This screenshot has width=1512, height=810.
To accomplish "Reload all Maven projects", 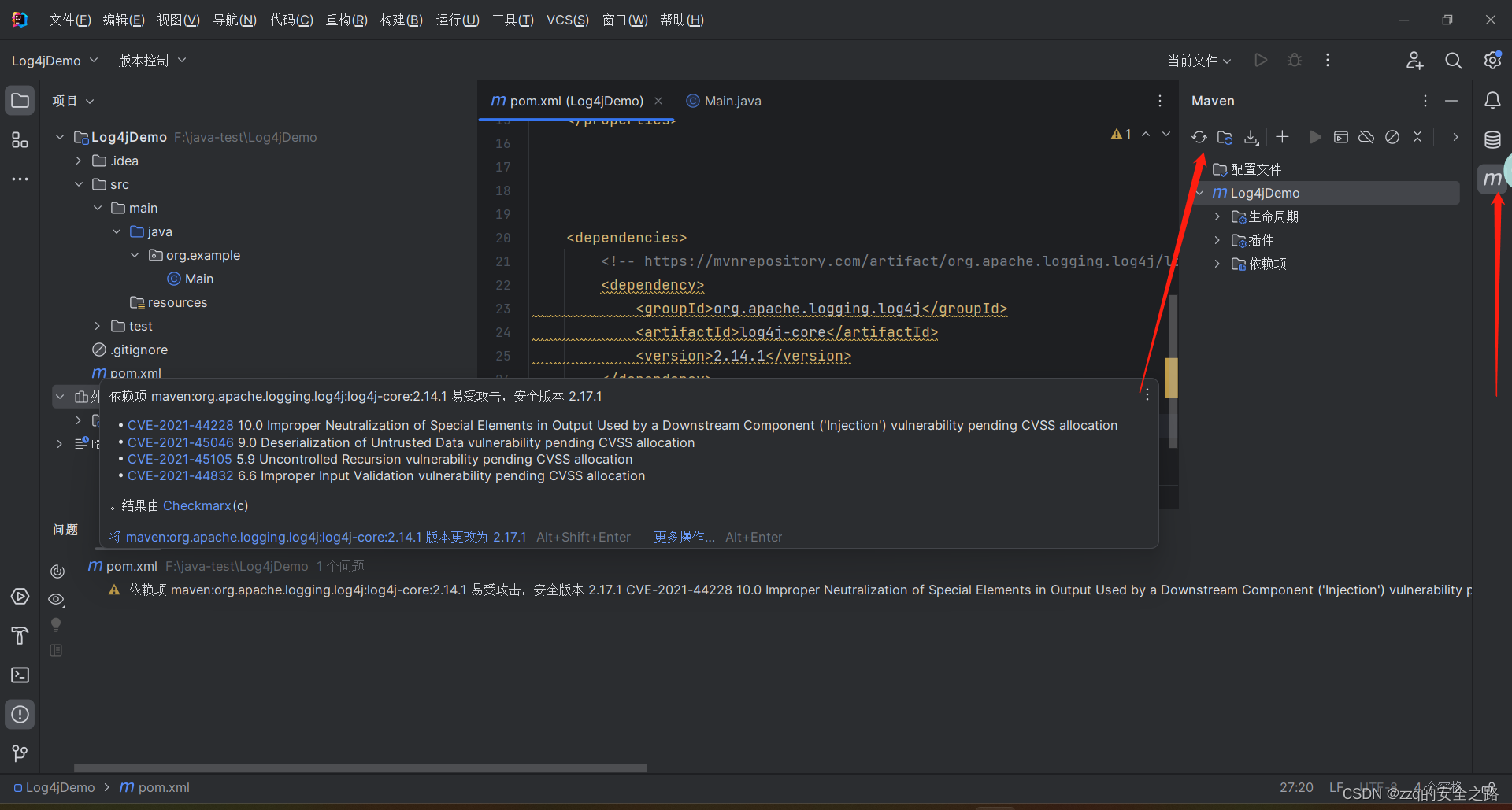I will pyautogui.click(x=1199, y=137).
